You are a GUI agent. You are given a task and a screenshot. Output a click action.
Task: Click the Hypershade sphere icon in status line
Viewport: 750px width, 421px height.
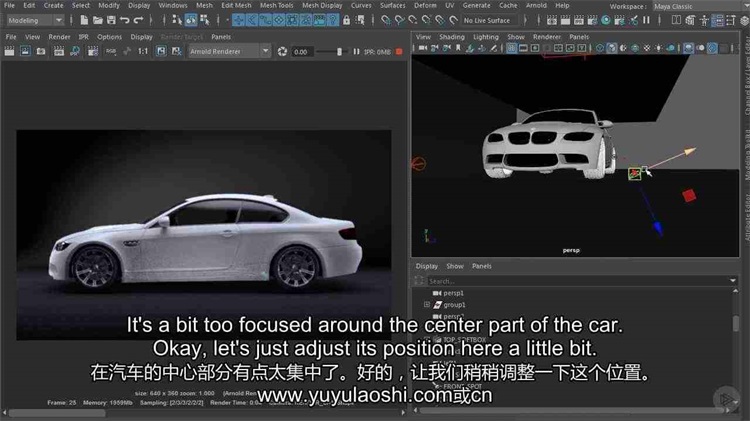[606, 20]
